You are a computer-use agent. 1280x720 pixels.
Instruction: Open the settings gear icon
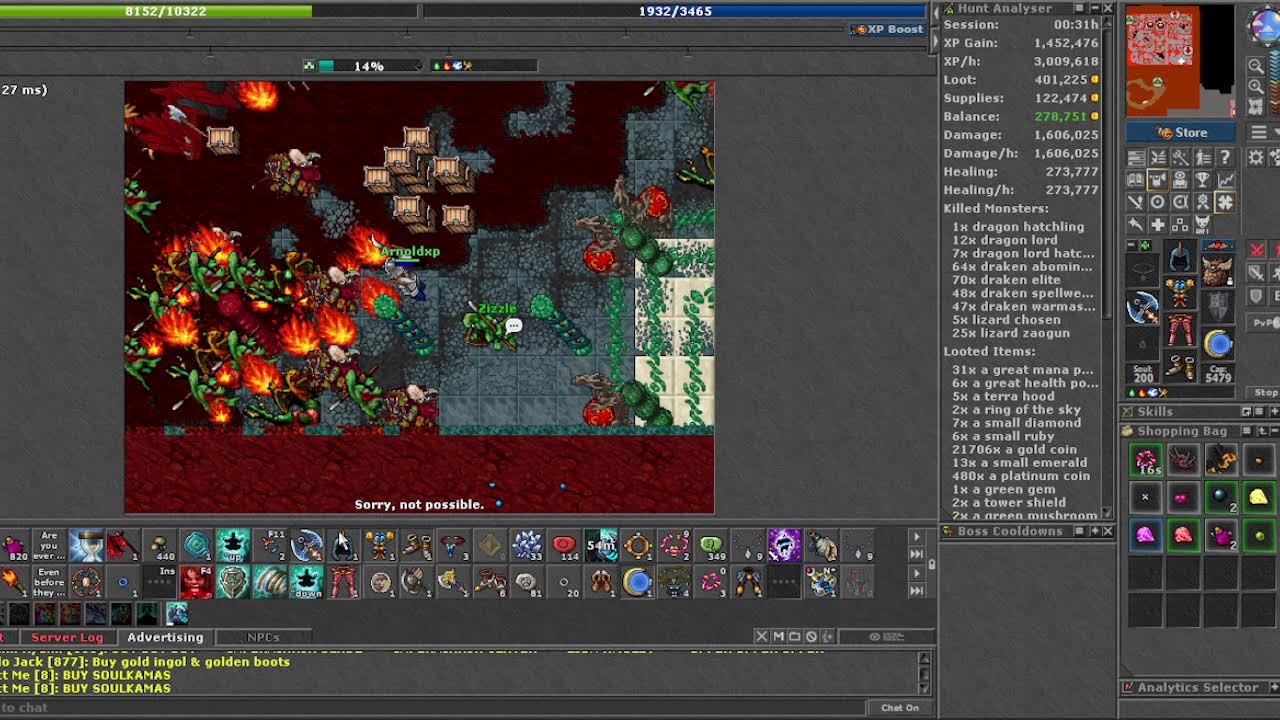[x=1257, y=158]
